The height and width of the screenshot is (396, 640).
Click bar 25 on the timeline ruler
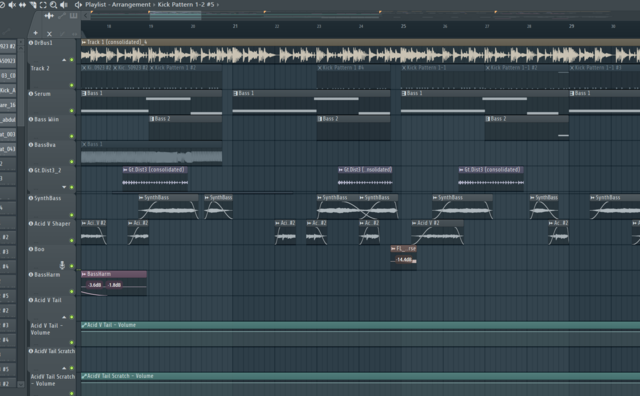coord(403,26)
